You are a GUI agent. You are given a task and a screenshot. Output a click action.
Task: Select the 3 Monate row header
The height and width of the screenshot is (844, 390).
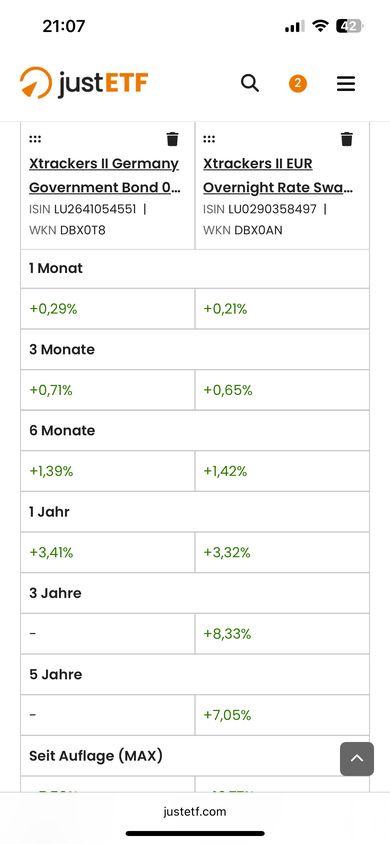tap(195, 350)
